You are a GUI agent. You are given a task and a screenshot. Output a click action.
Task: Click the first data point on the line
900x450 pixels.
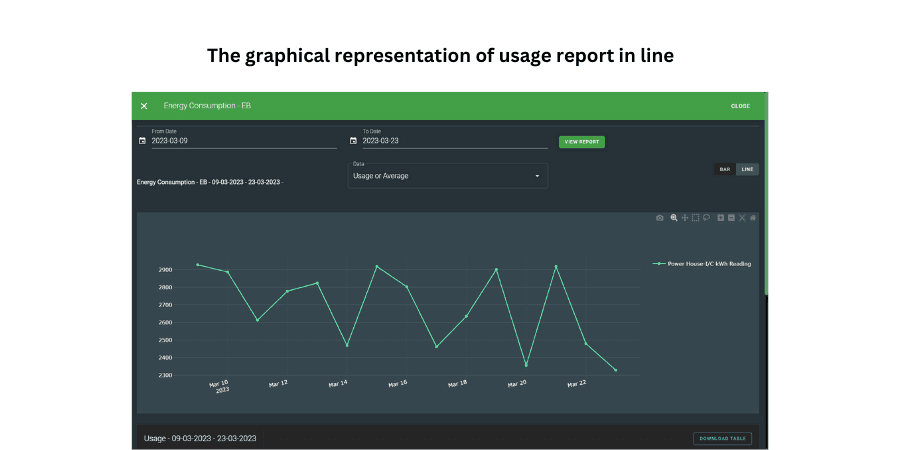point(197,265)
